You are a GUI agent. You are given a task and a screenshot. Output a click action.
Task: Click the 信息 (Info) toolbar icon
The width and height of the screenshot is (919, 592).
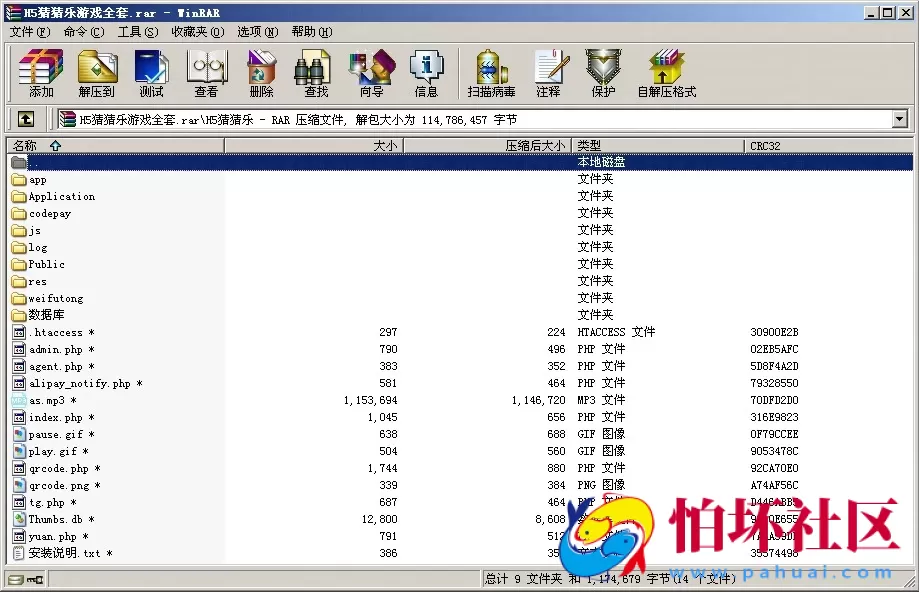click(x=427, y=73)
